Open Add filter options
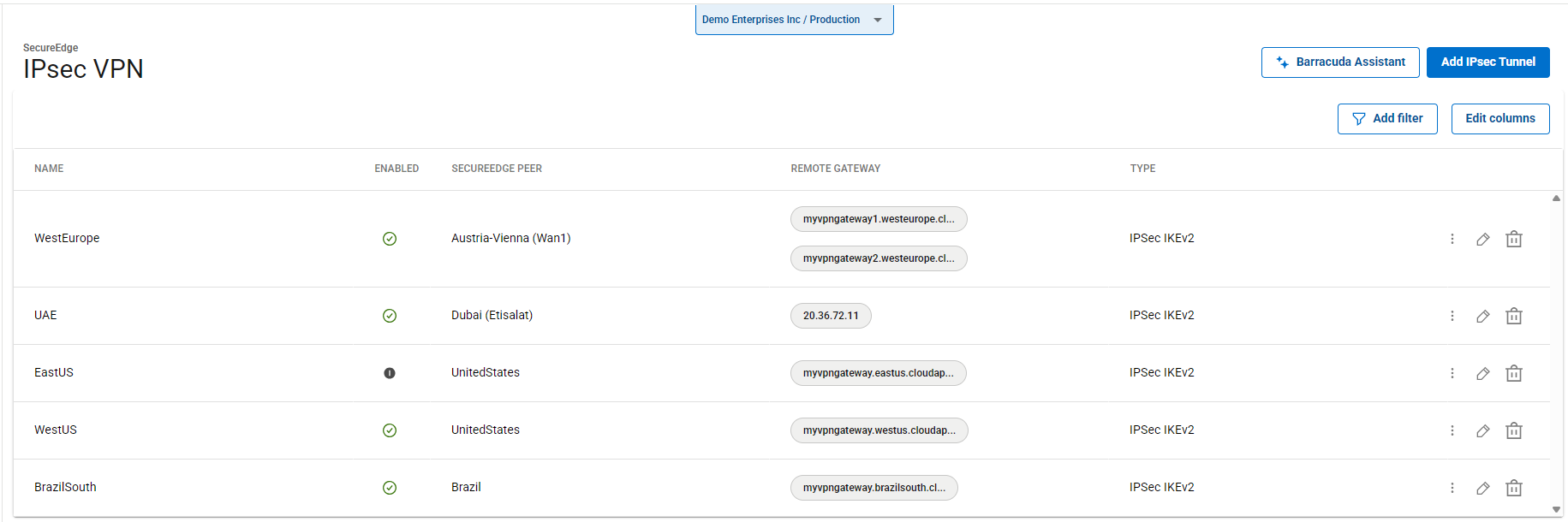The width and height of the screenshot is (1568, 522). click(1386, 119)
